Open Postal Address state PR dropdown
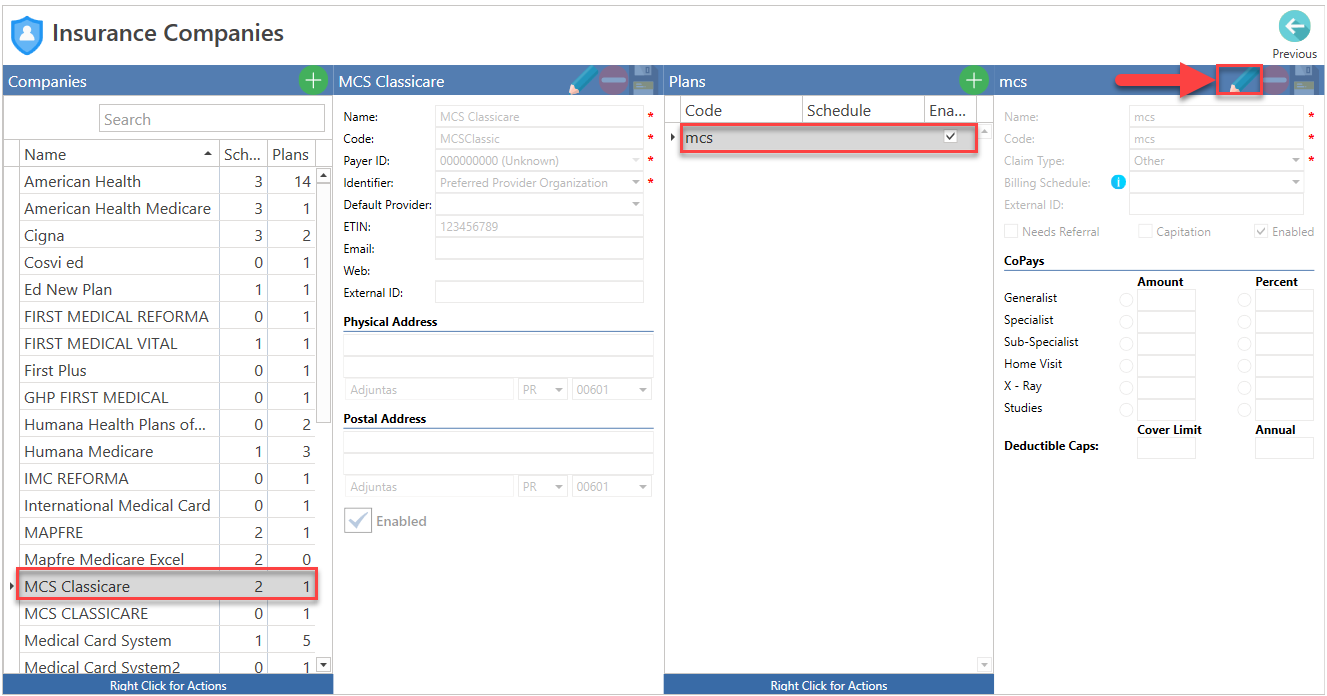Image resolution: width=1327 pixels, height=696 pixels. click(559, 487)
